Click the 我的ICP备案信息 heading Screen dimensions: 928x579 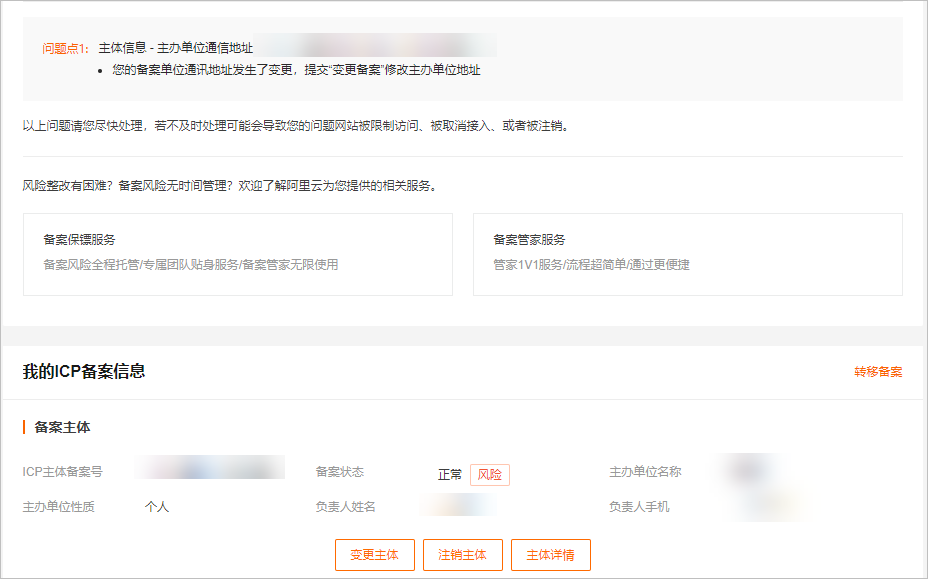pyautogui.click(x=84, y=371)
